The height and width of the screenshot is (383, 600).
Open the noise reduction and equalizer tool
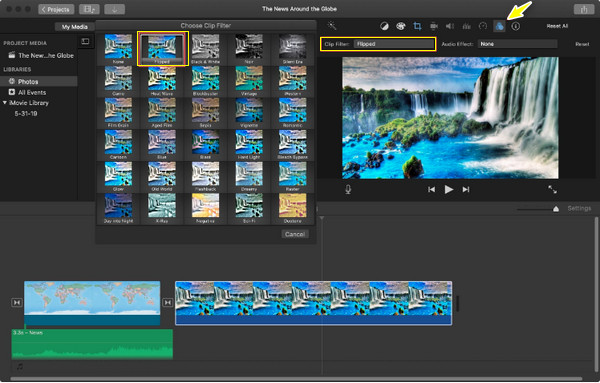tap(466, 26)
